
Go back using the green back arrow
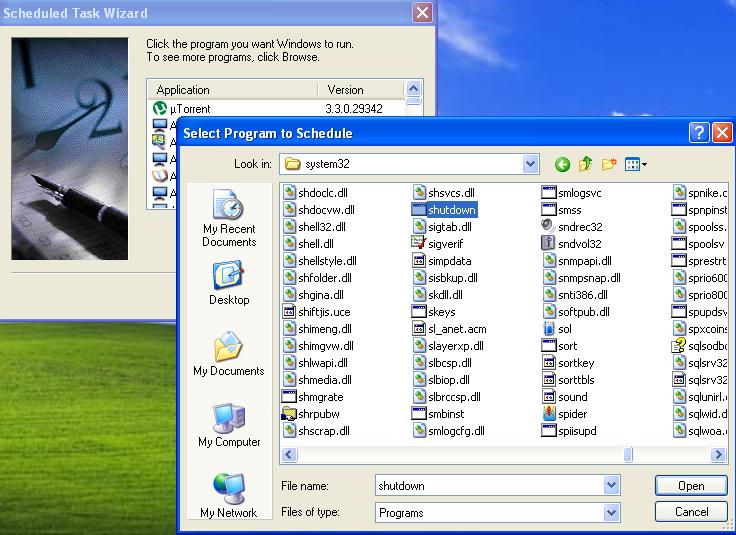tap(562, 164)
